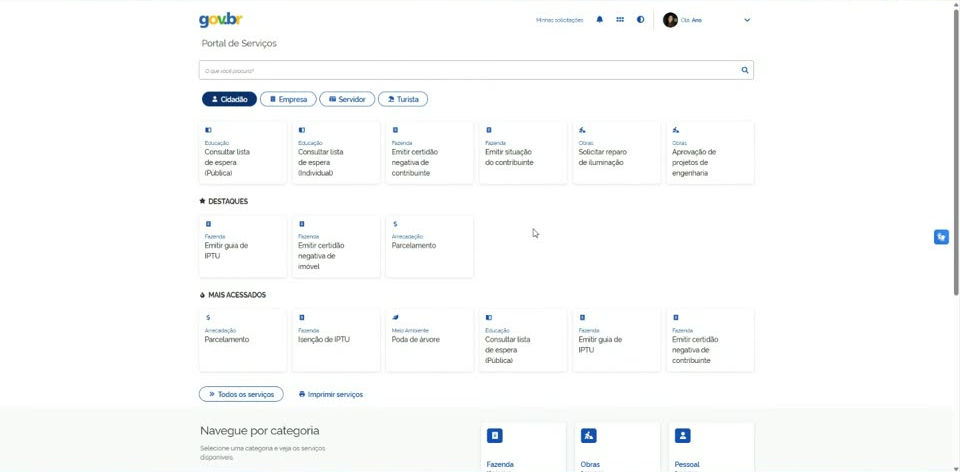
Task: Click the Obras icon on Aprovação de projetos card
Action: coord(675,130)
